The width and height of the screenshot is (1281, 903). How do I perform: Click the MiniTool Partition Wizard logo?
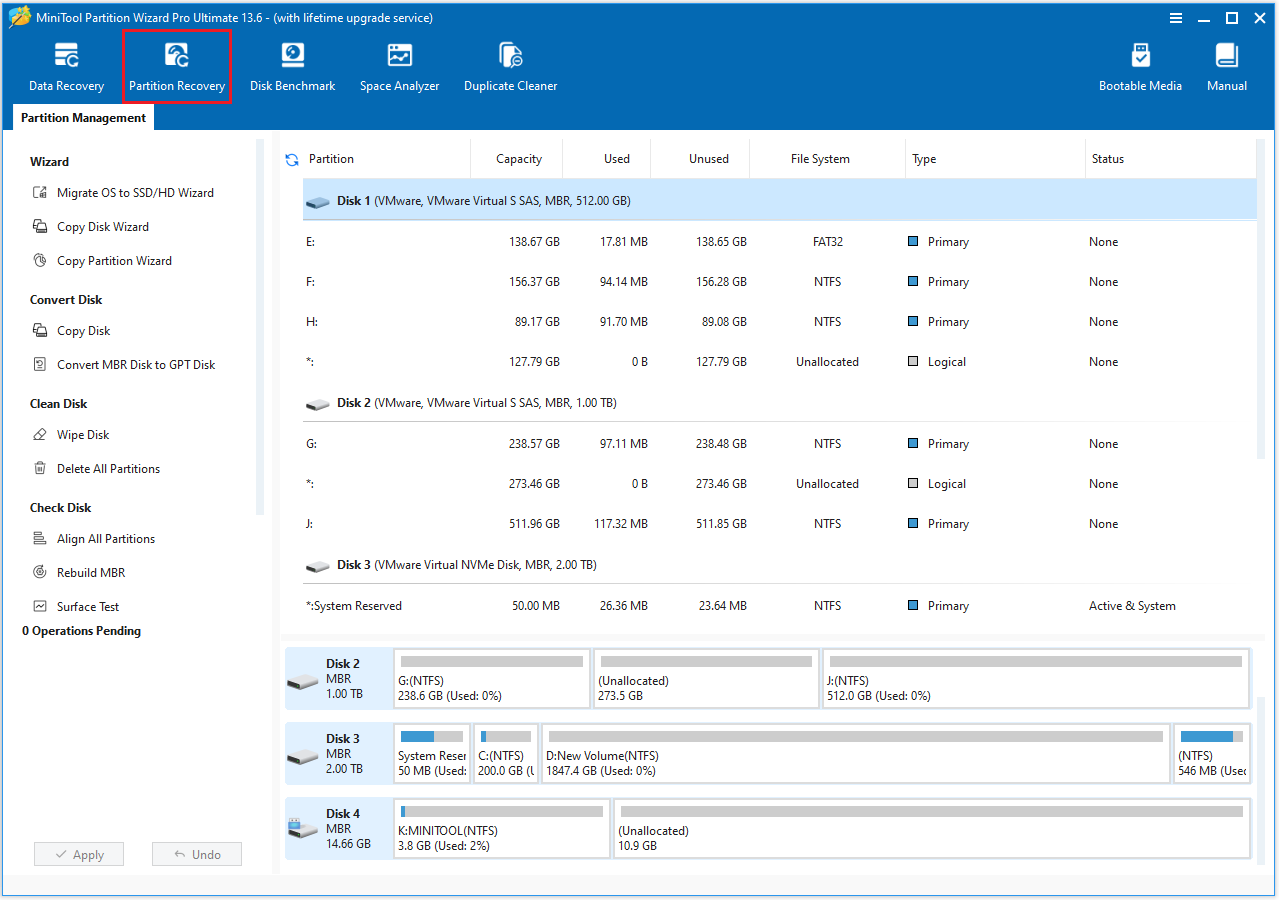[18, 17]
